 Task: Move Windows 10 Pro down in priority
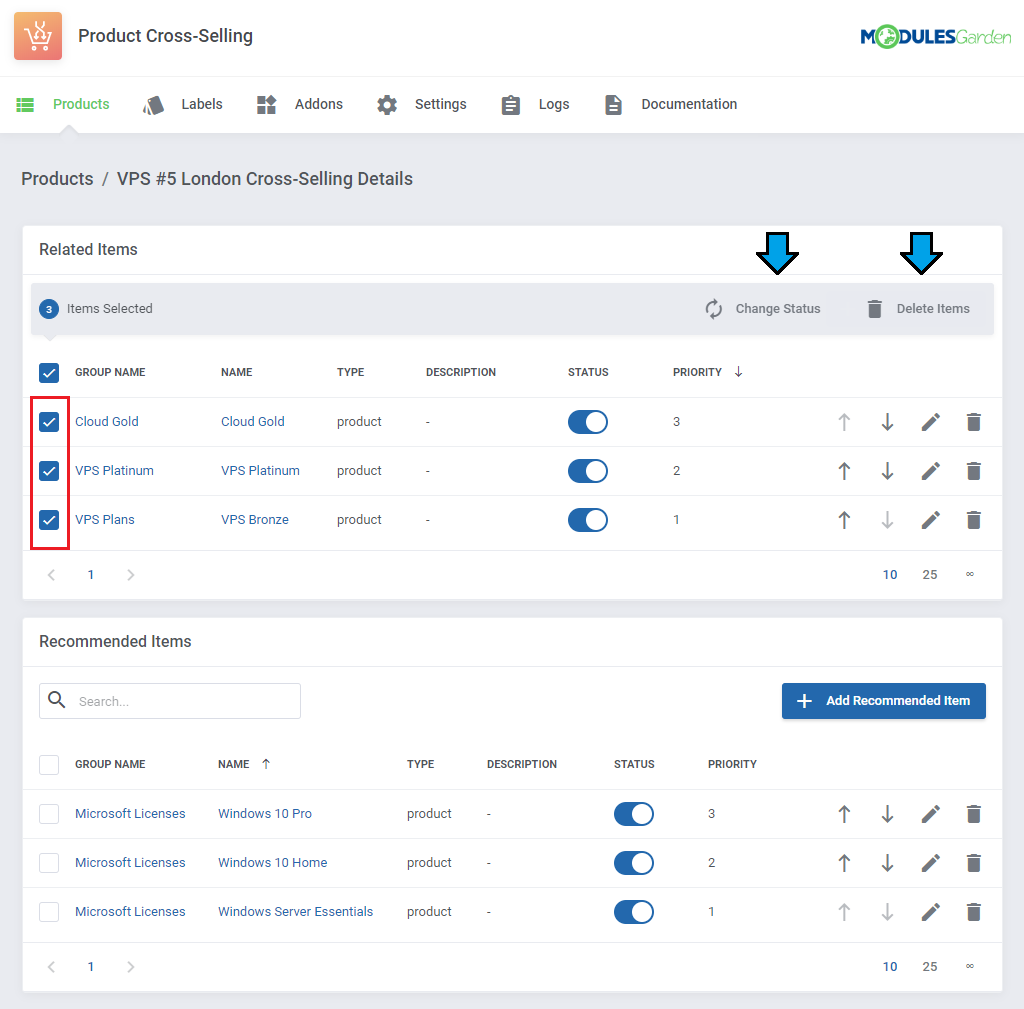(887, 814)
